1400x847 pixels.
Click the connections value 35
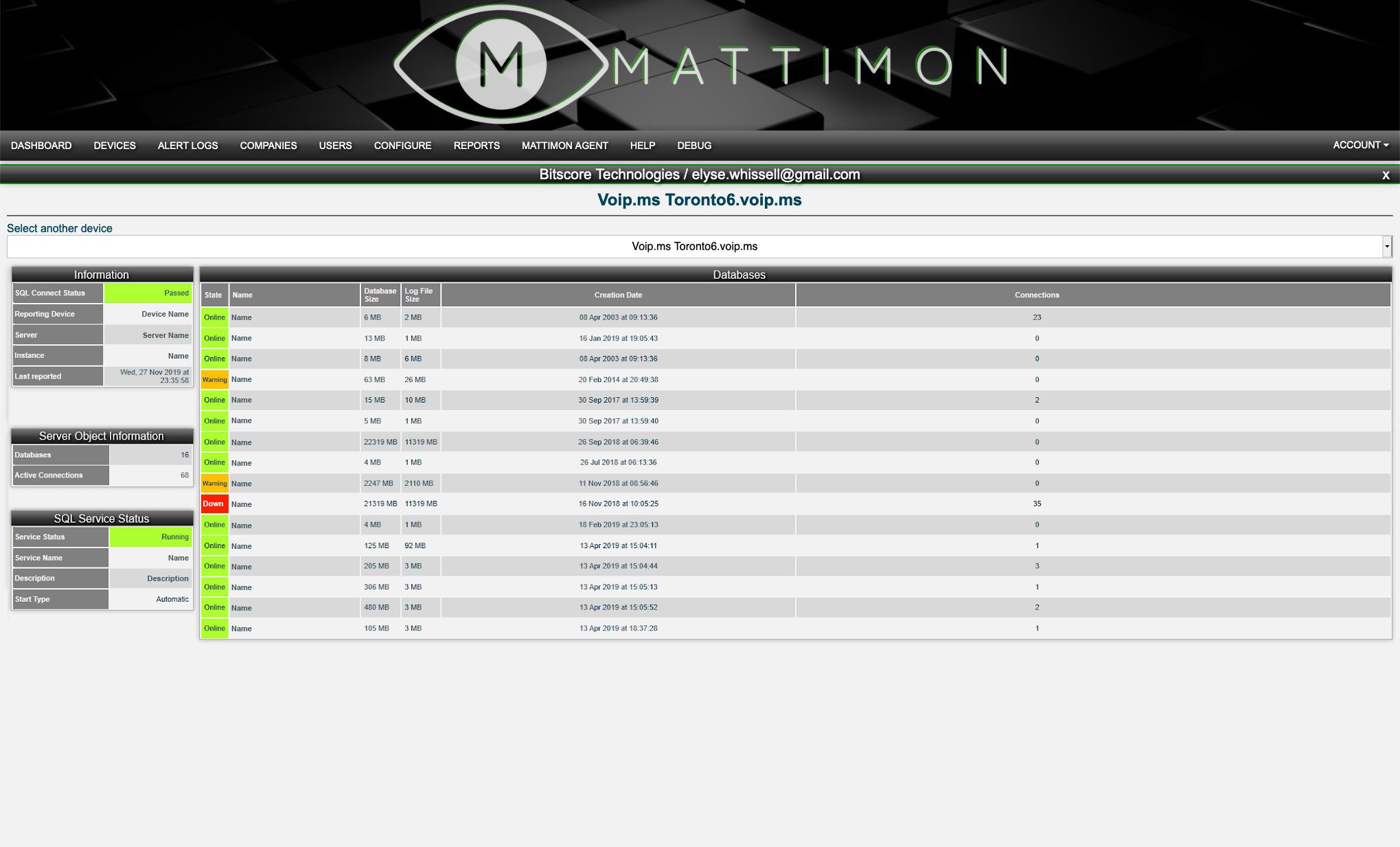pos(1037,504)
